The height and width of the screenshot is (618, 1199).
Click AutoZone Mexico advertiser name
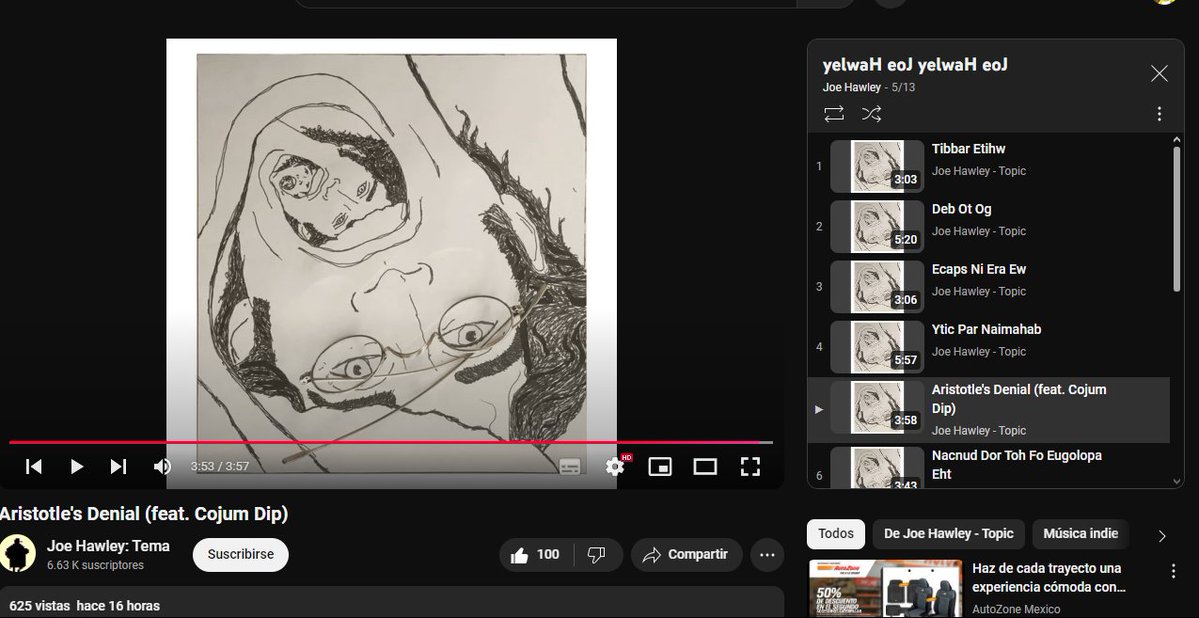pyautogui.click(x=1016, y=610)
